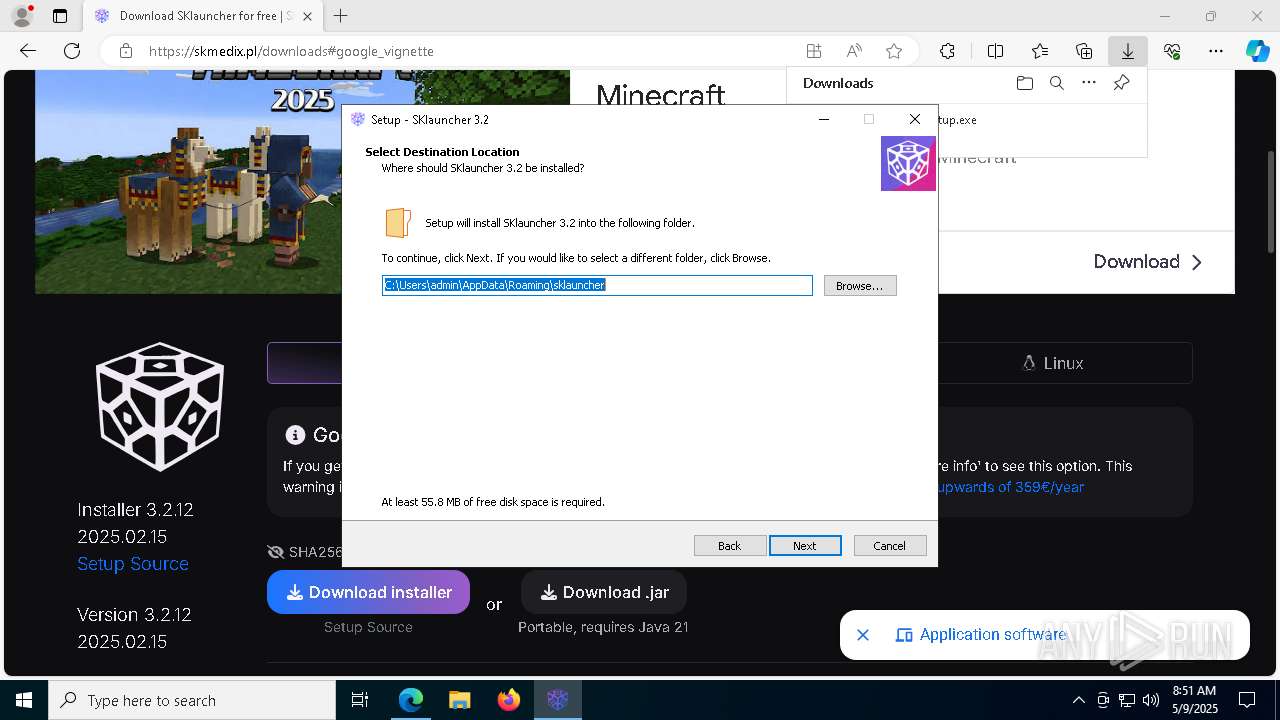Click the Minecraft llama banner image
Viewport: 1280px width, 720px height.
click(x=188, y=182)
